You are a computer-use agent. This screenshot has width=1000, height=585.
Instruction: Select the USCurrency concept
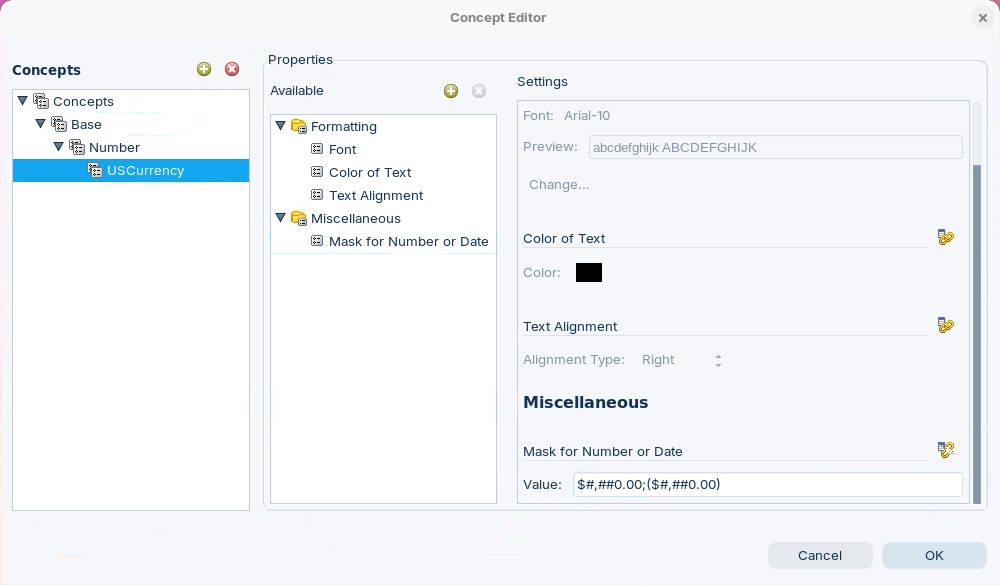(x=145, y=171)
